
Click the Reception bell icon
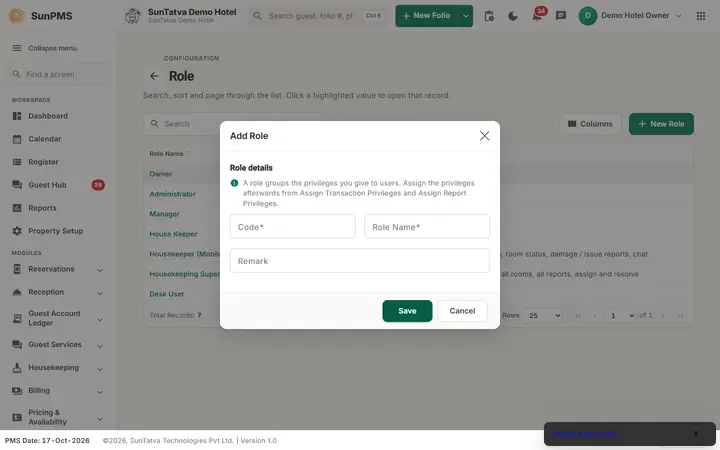tap(17, 292)
